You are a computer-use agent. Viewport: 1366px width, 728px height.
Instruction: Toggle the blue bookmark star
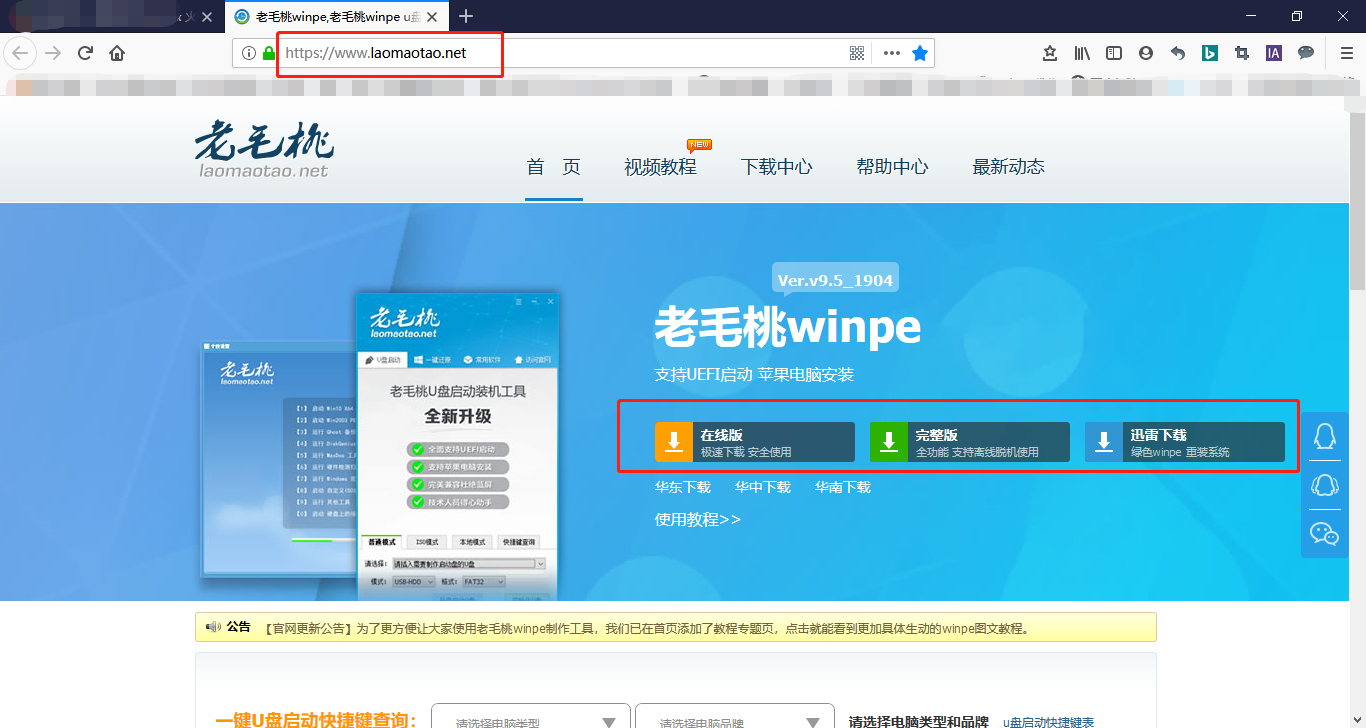tap(920, 53)
